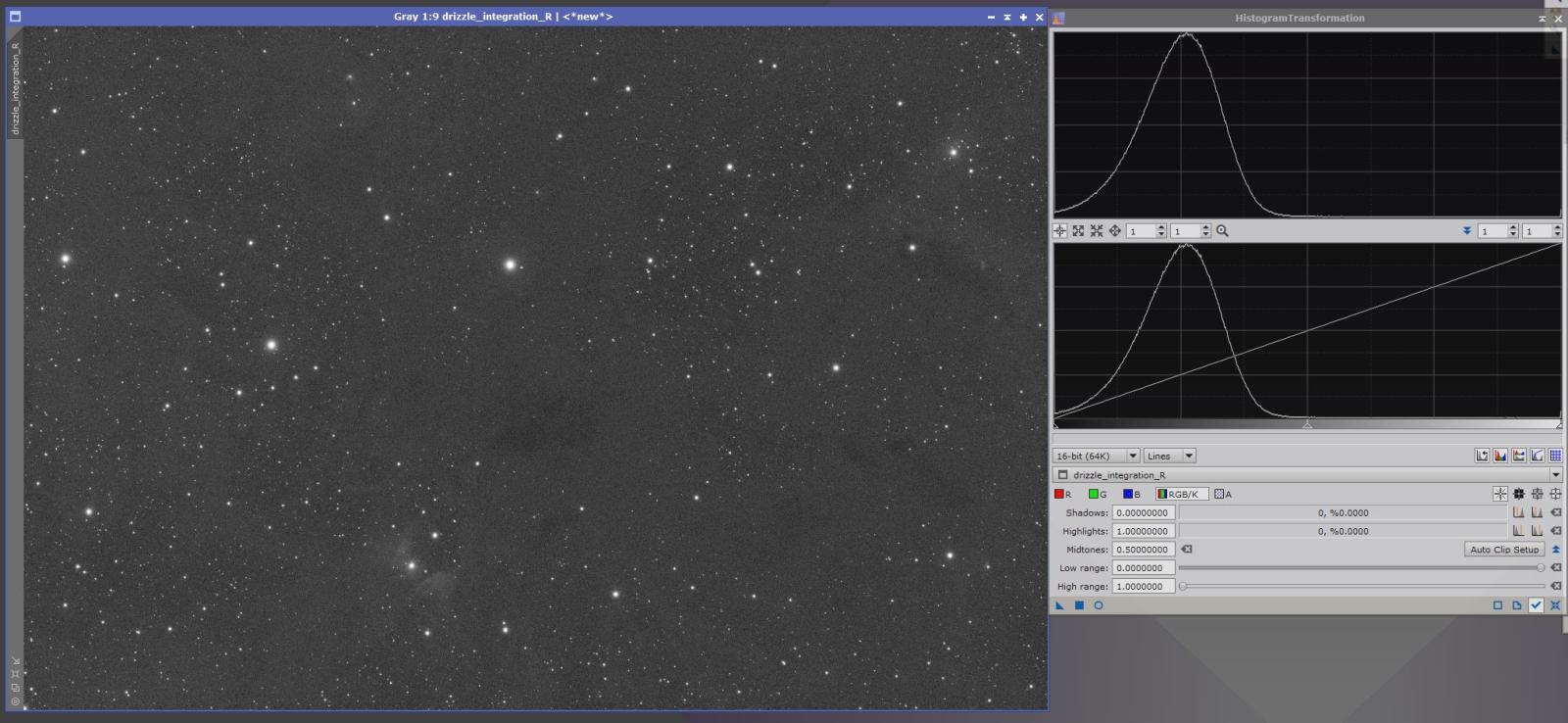Reset the High range value
The image size is (1568, 723).
[1555, 586]
